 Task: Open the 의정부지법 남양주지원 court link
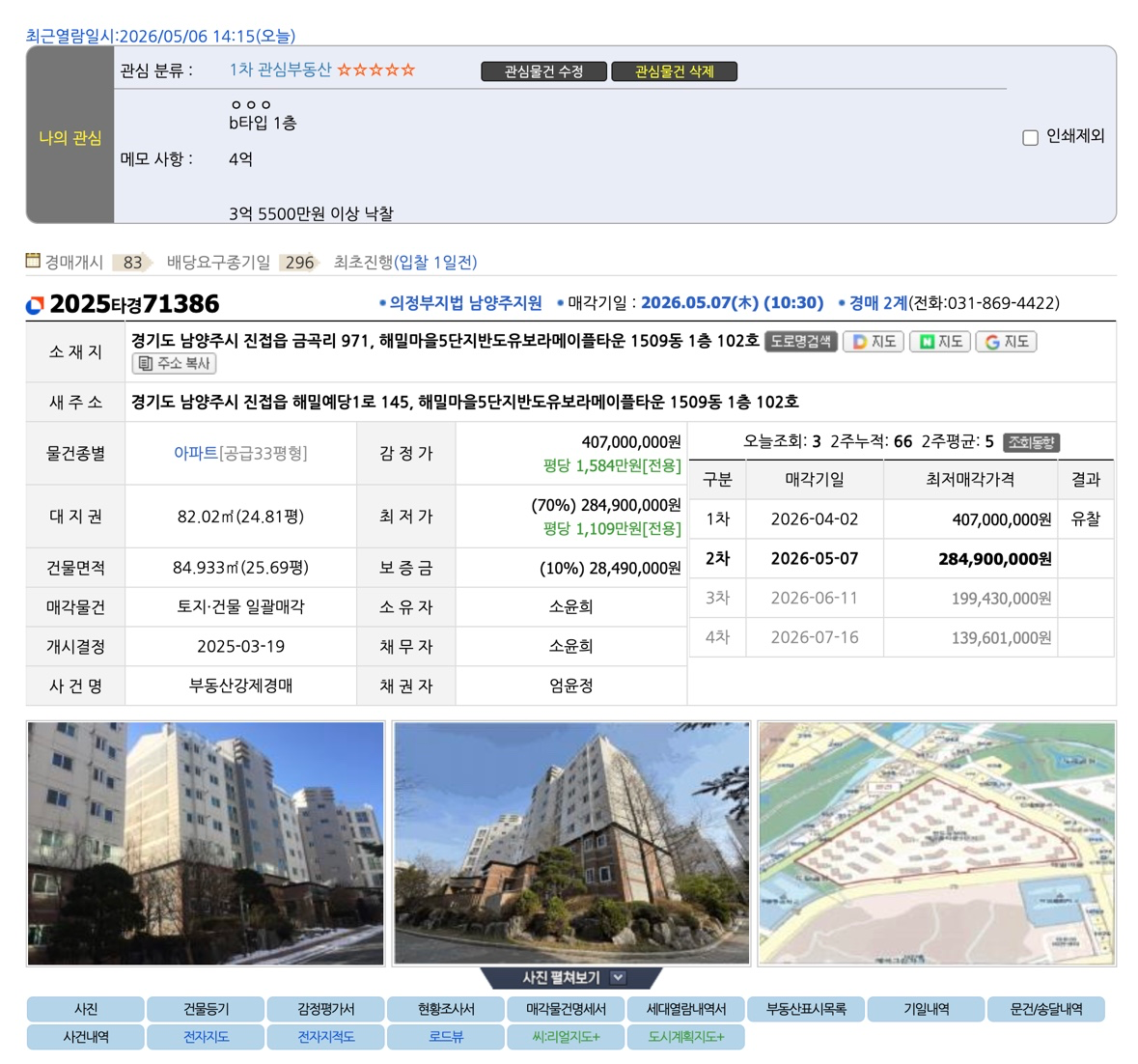pos(466,302)
